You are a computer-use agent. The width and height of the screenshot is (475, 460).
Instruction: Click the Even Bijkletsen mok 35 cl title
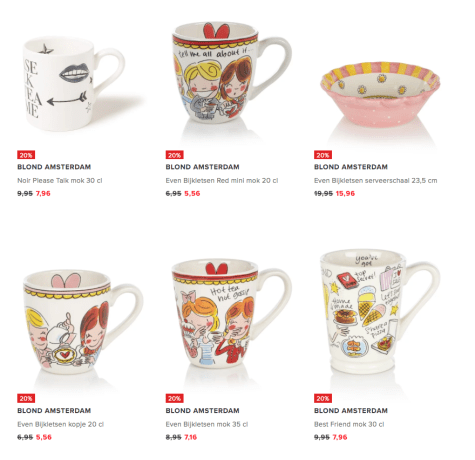coord(207,424)
